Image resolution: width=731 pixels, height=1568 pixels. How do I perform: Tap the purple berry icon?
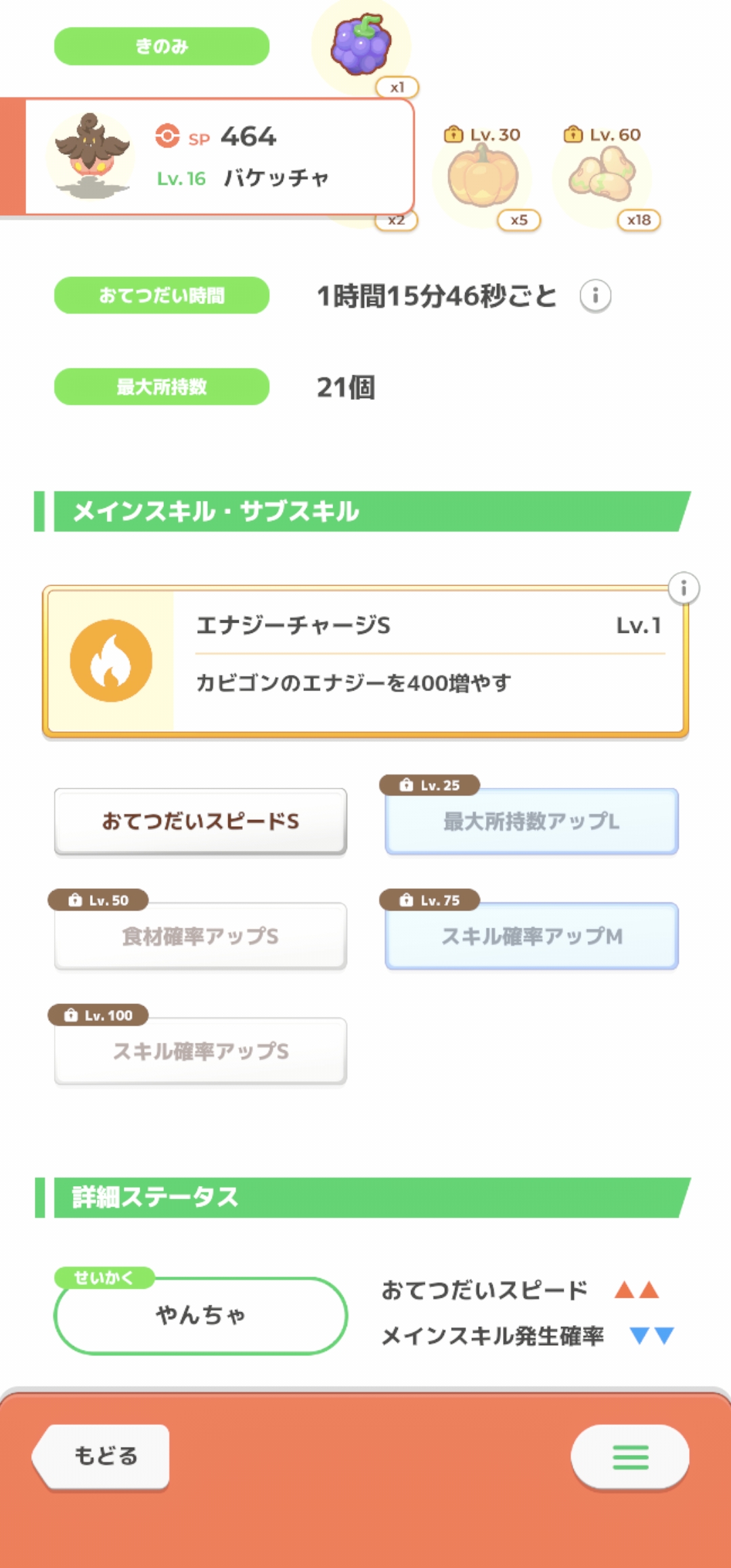(x=361, y=45)
